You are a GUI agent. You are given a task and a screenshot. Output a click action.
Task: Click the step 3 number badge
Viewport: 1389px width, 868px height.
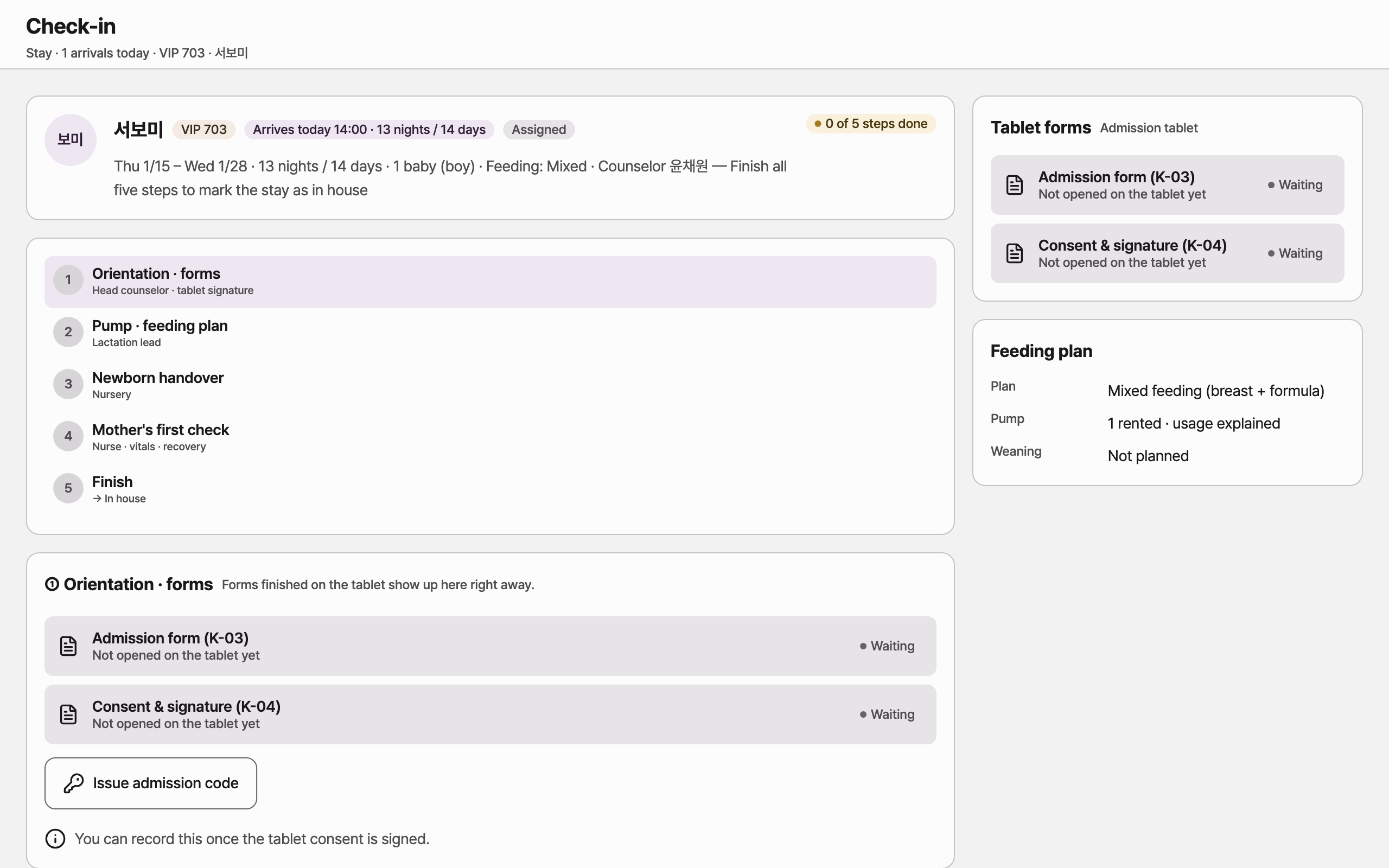68,384
